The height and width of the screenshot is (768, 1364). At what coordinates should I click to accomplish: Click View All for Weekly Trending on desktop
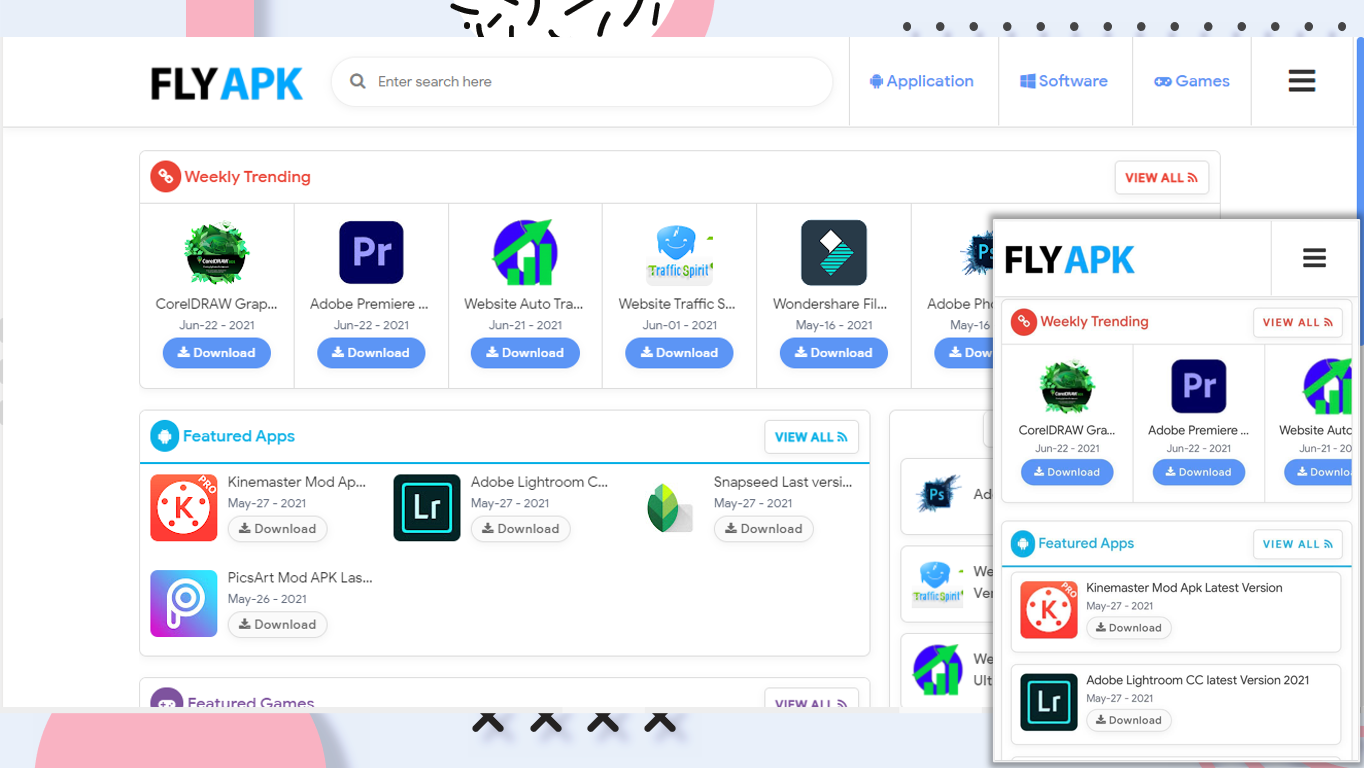coord(1161,178)
